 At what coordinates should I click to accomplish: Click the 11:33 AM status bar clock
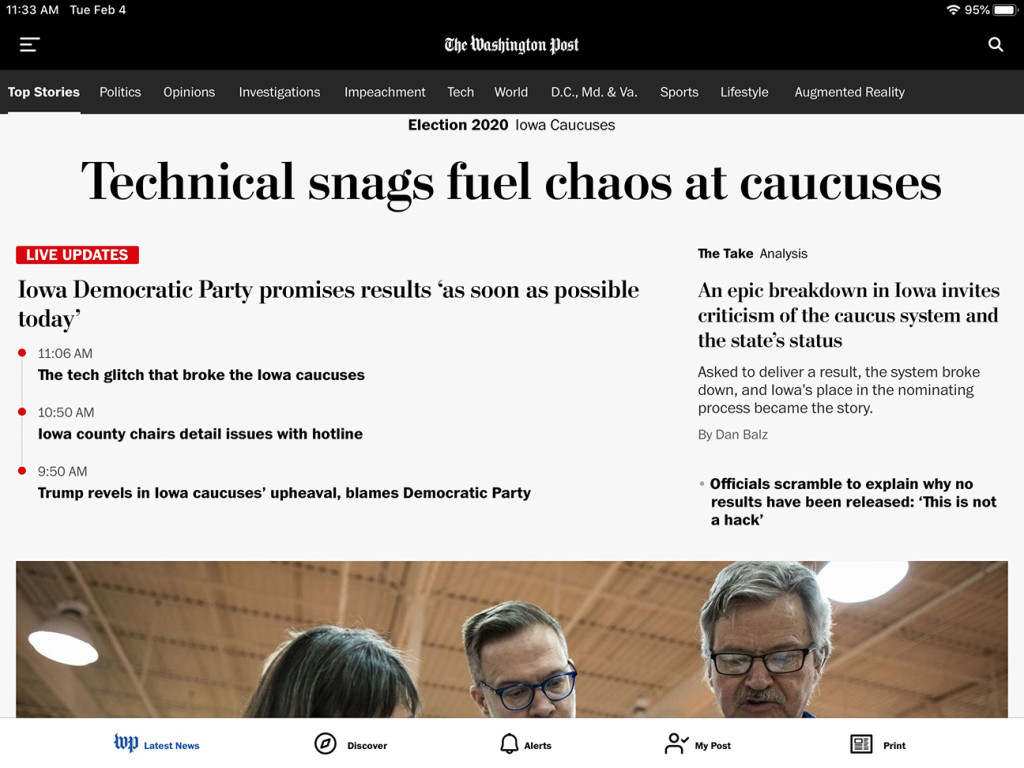(32, 10)
